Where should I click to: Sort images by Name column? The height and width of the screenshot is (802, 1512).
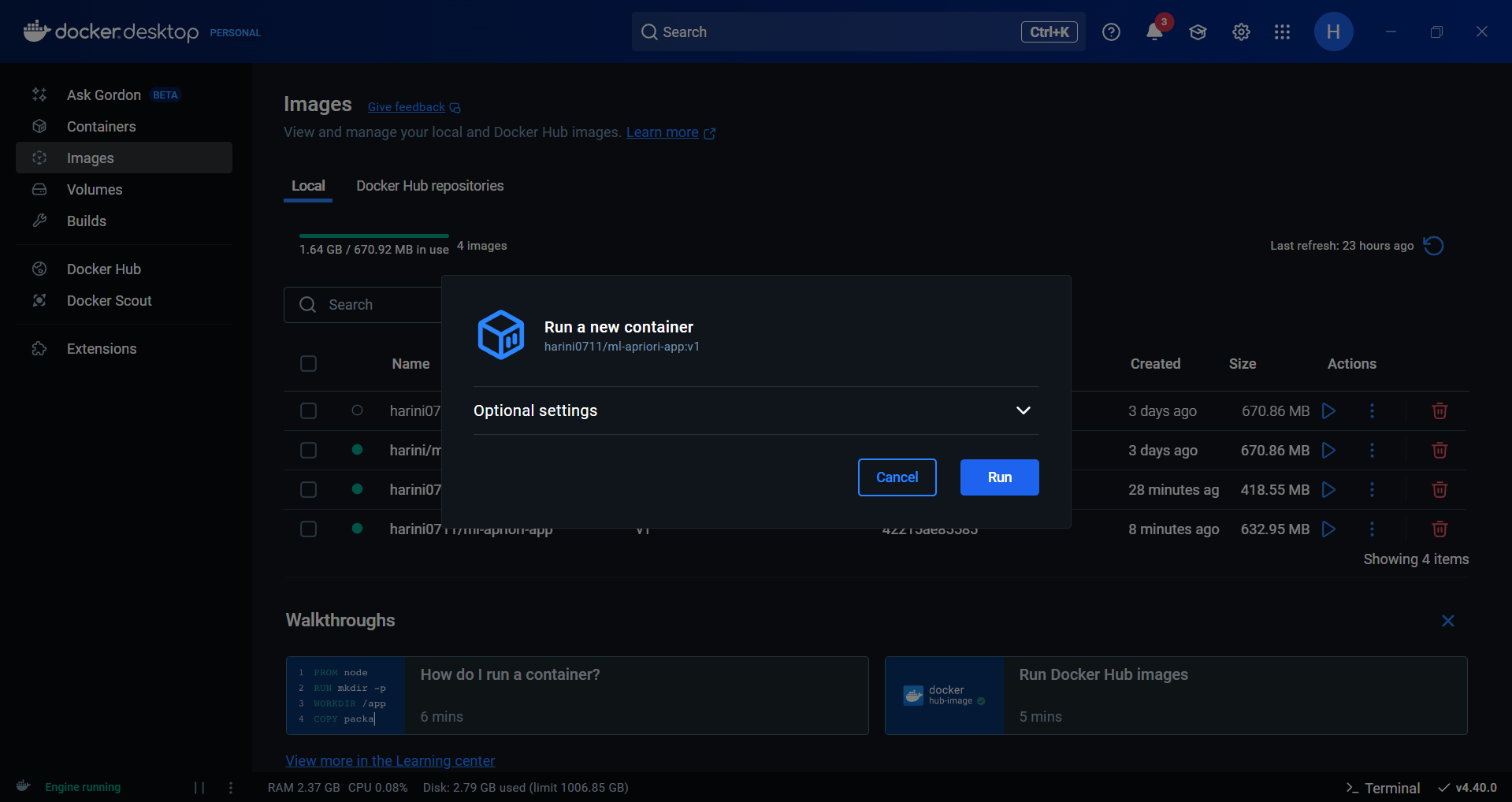(x=411, y=363)
